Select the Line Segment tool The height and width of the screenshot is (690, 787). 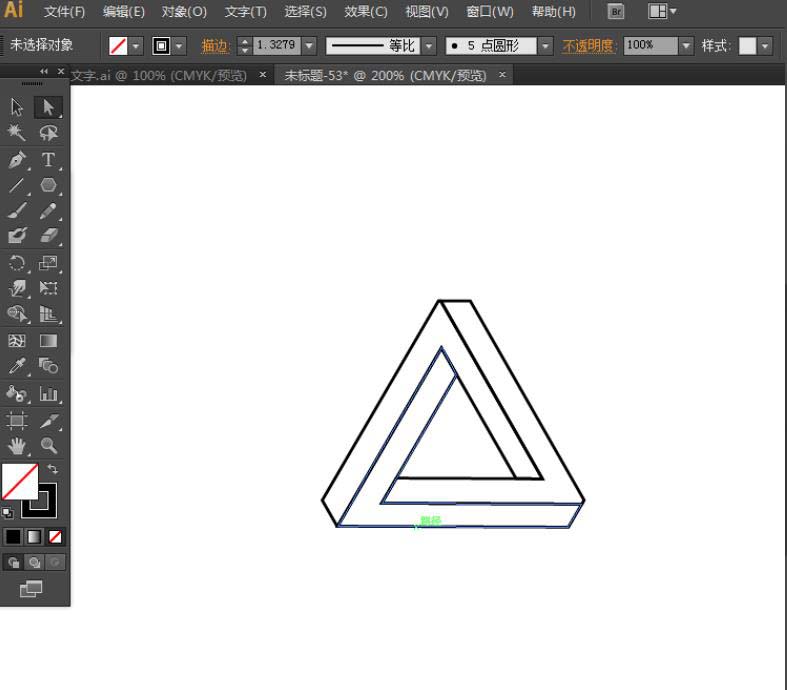[x=17, y=185]
